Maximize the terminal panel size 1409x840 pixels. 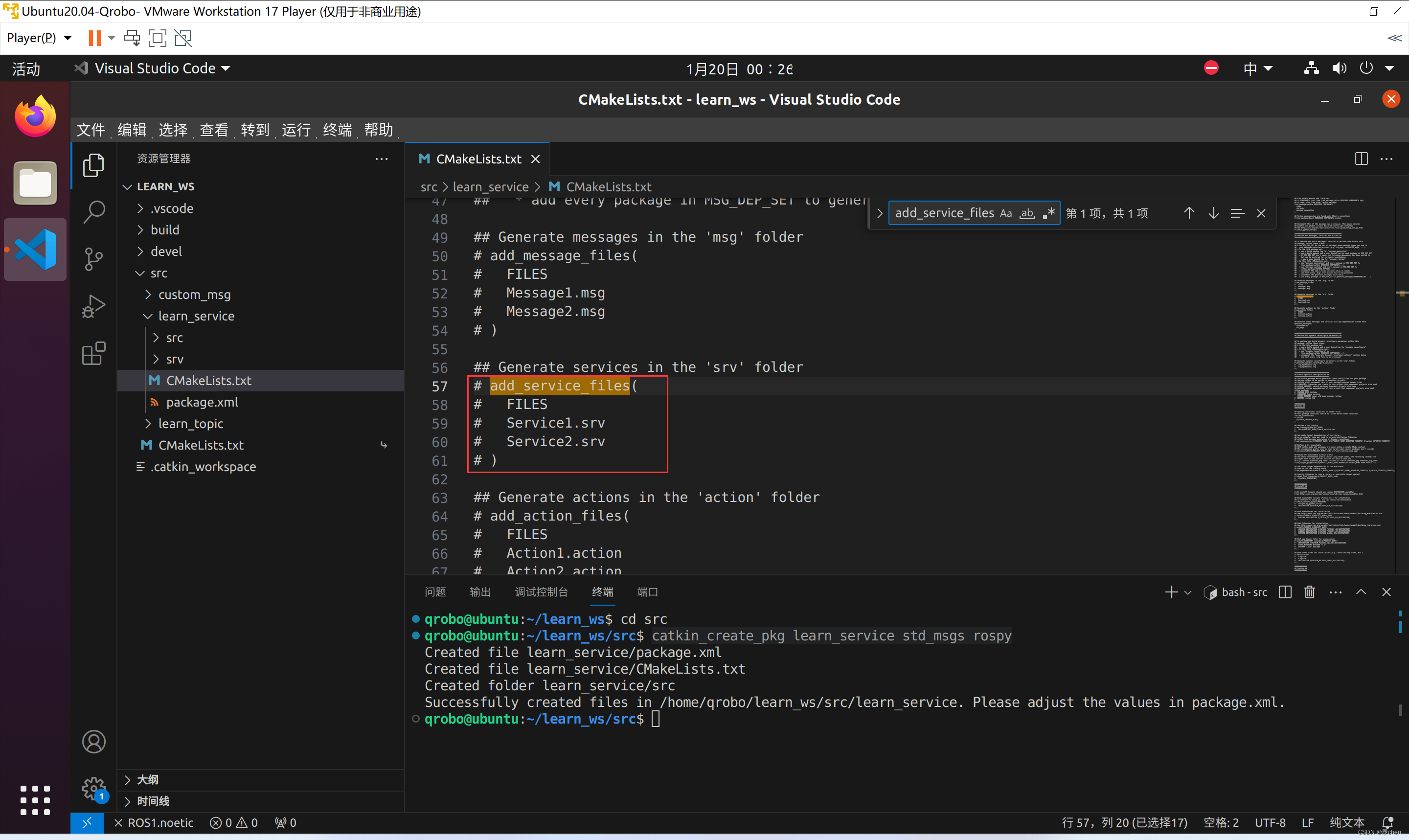pos(1361,592)
